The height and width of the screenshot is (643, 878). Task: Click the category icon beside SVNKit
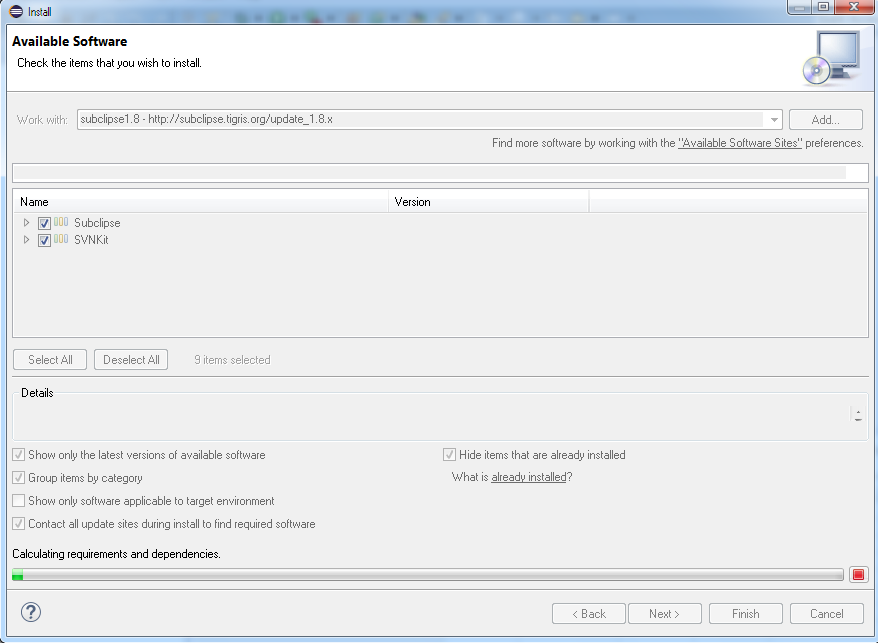[60, 240]
